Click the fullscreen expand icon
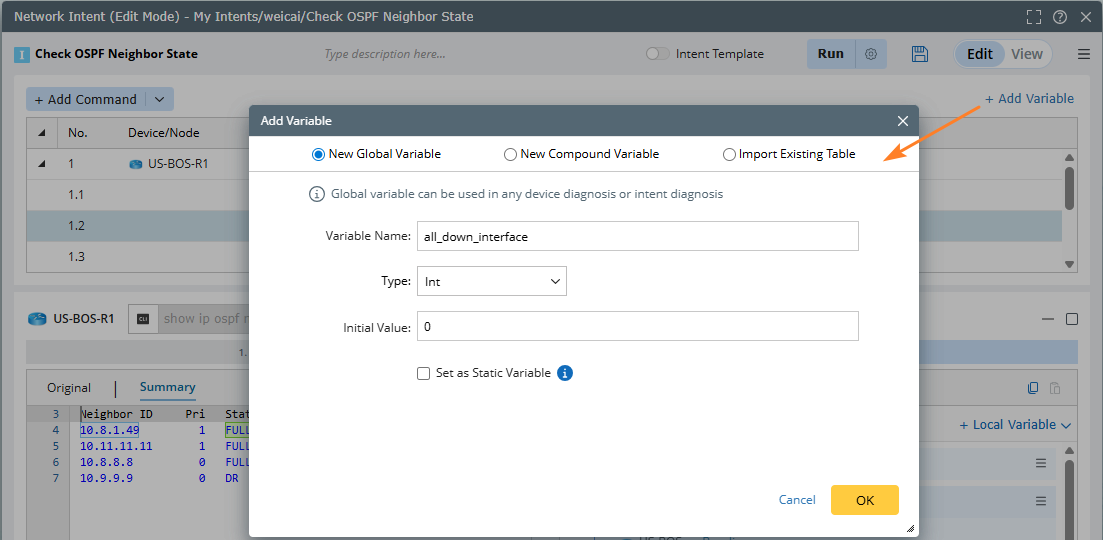 pyautogui.click(x=1034, y=17)
